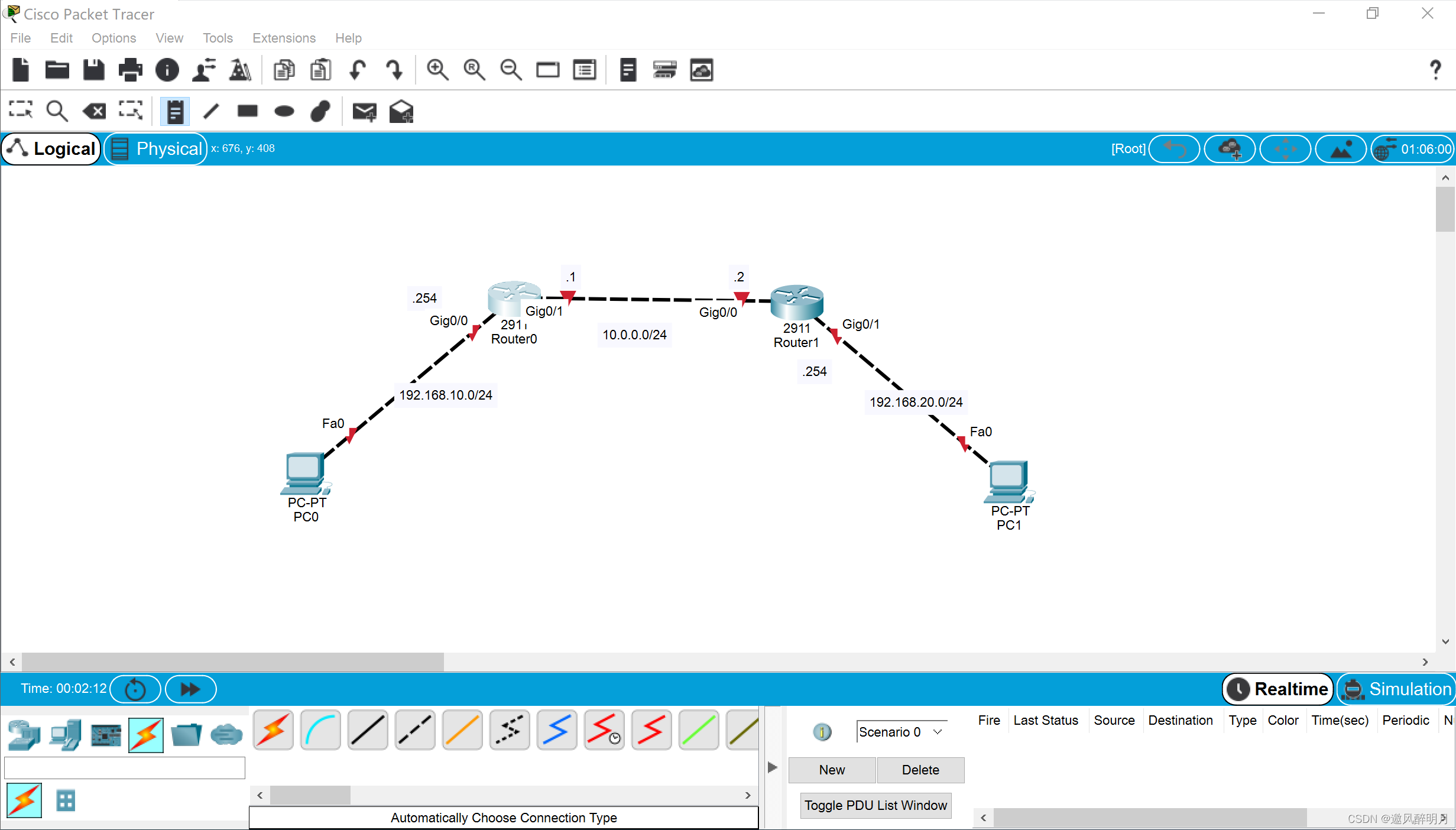This screenshot has width=1456, height=830.
Task: Select Add Simple PDU envelope icon
Action: pos(364,111)
